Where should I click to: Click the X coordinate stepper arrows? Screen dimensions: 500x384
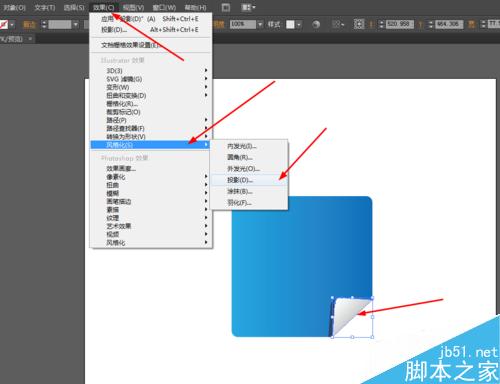tap(382, 24)
